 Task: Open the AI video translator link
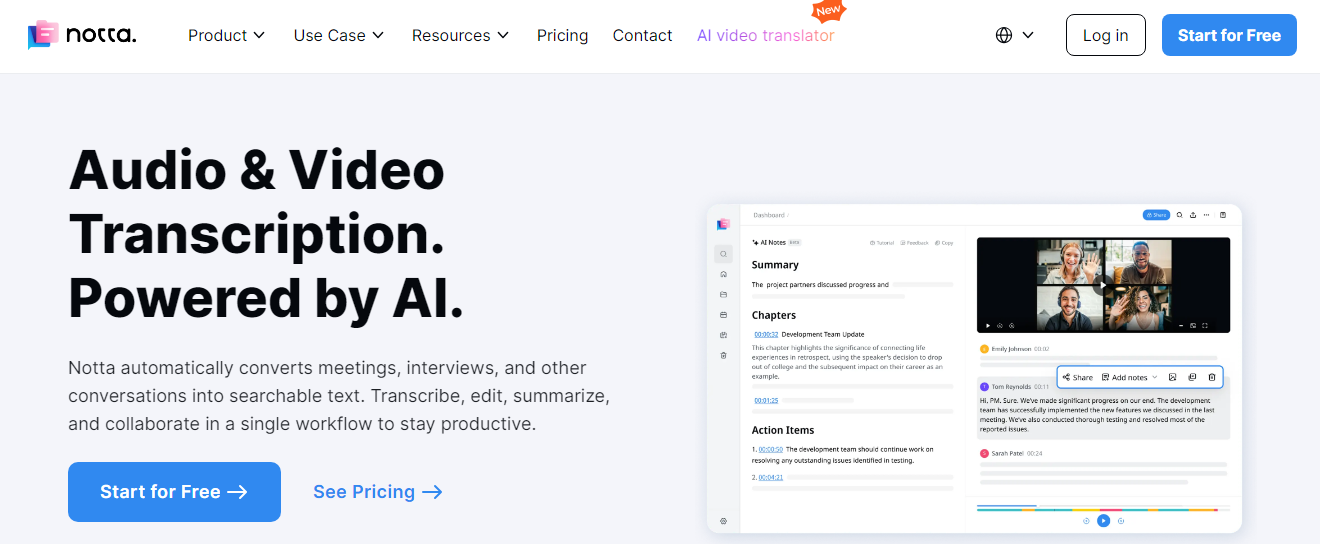pyautogui.click(x=765, y=35)
